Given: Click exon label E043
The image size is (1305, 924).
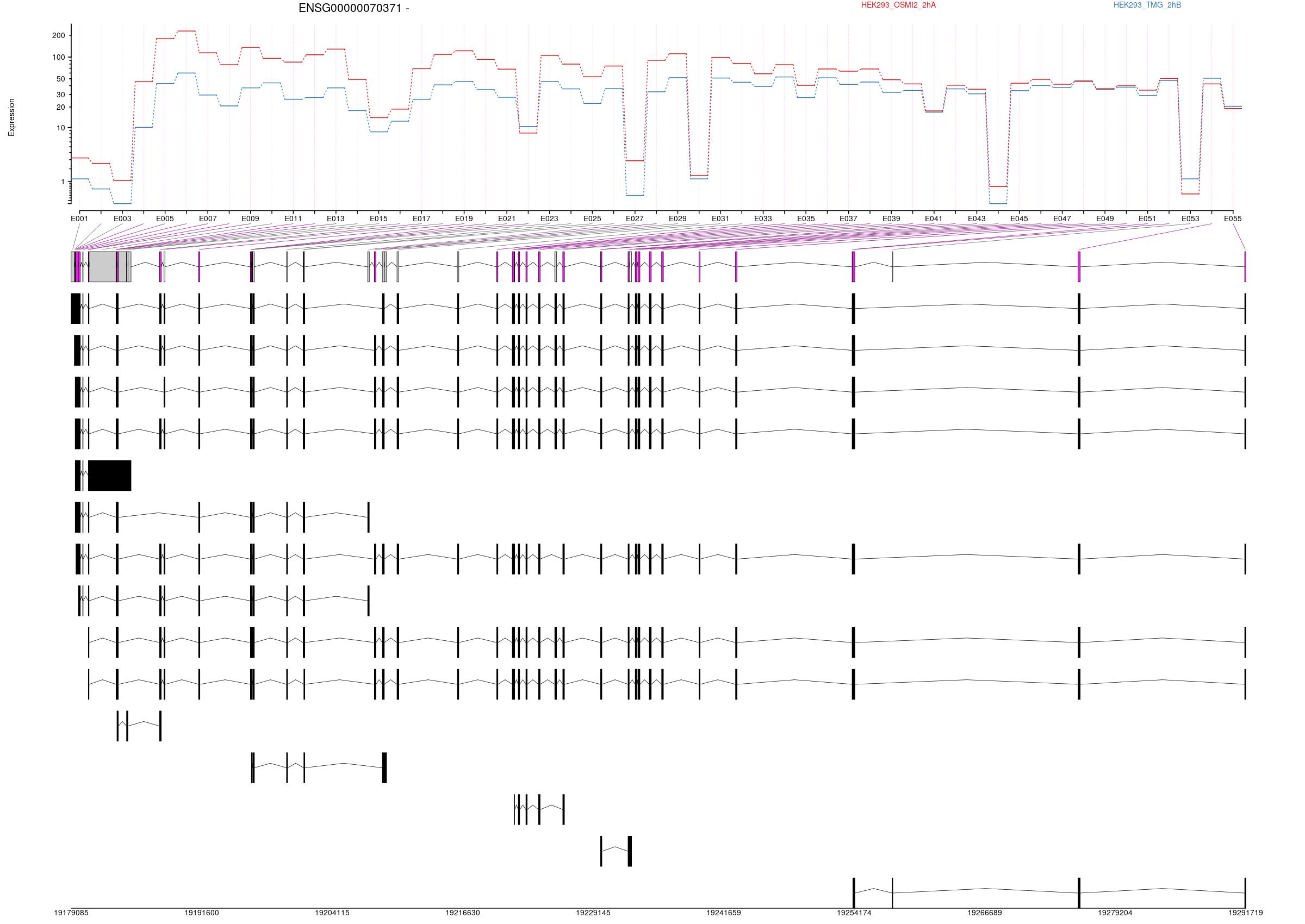Looking at the screenshot, I should pyautogui.click(x=977, y=218).
